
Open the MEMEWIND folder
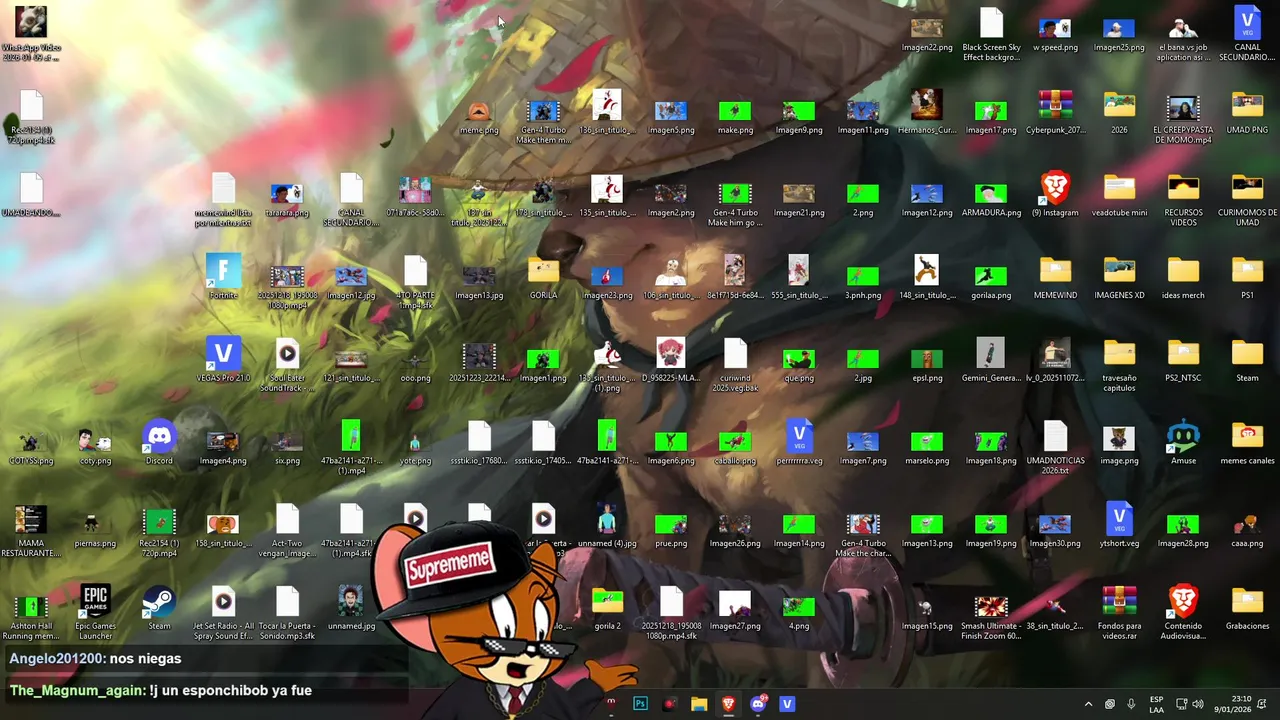1055,277
